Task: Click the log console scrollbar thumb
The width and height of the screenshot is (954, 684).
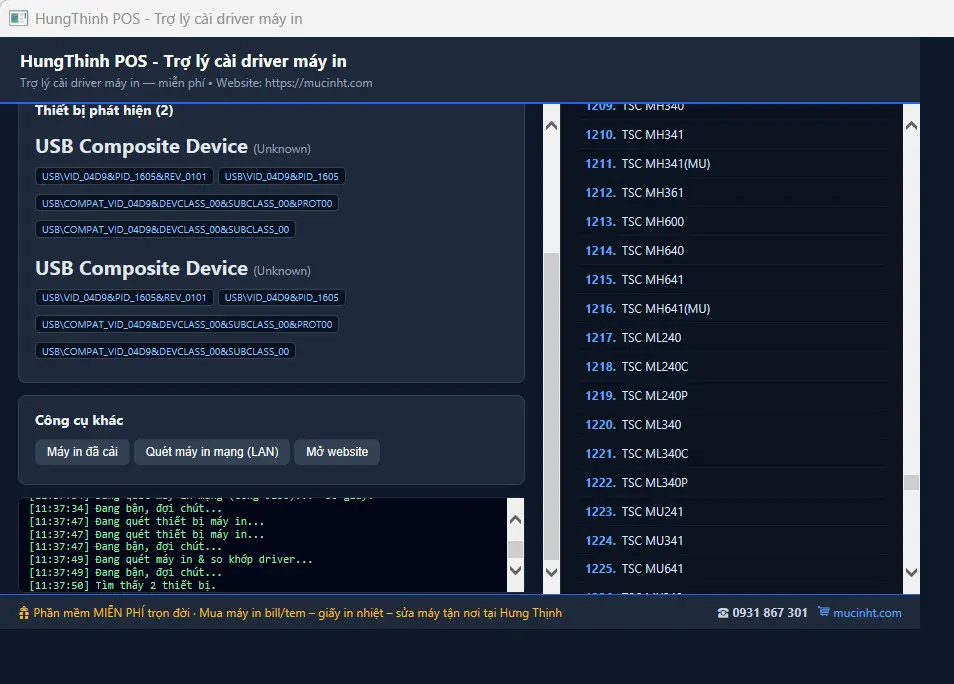Action: coord(515,549)
